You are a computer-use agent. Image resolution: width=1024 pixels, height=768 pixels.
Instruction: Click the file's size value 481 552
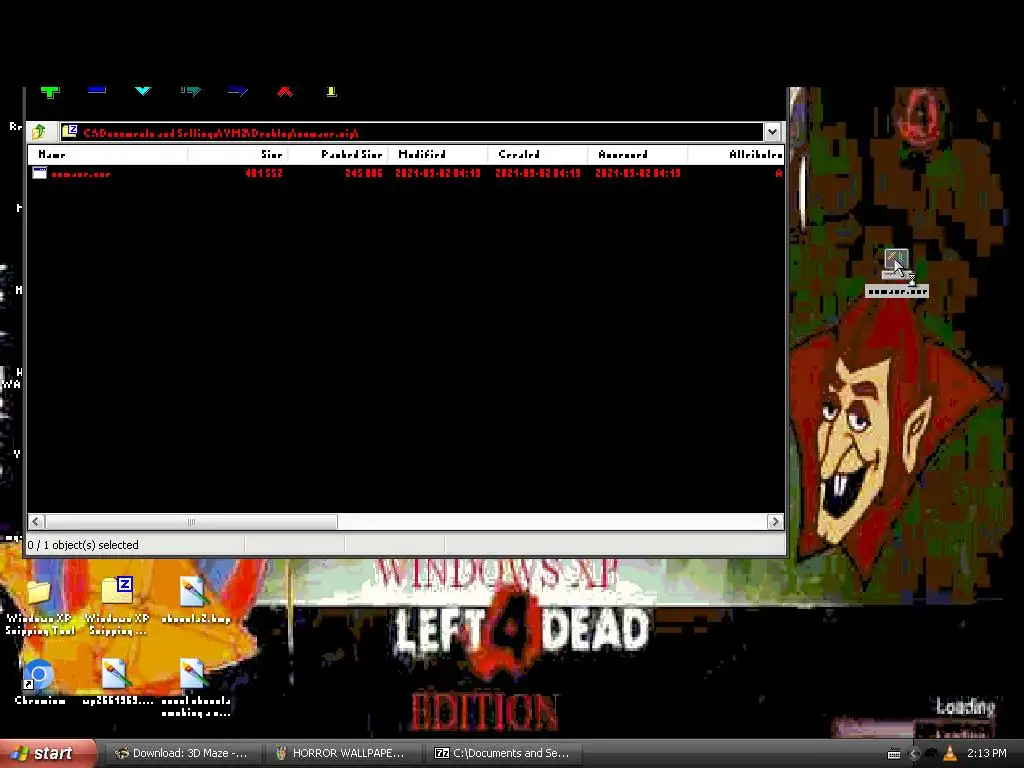(x=264, y=173)
